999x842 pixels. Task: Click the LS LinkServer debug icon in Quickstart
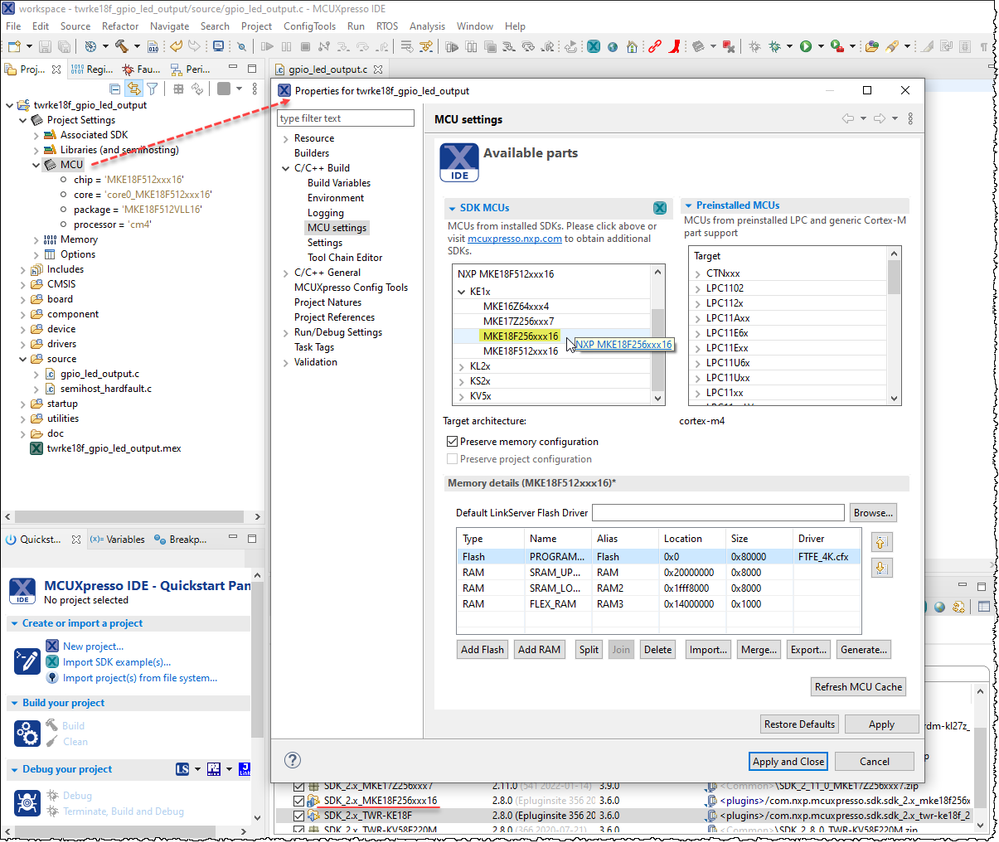coord(182,769)
